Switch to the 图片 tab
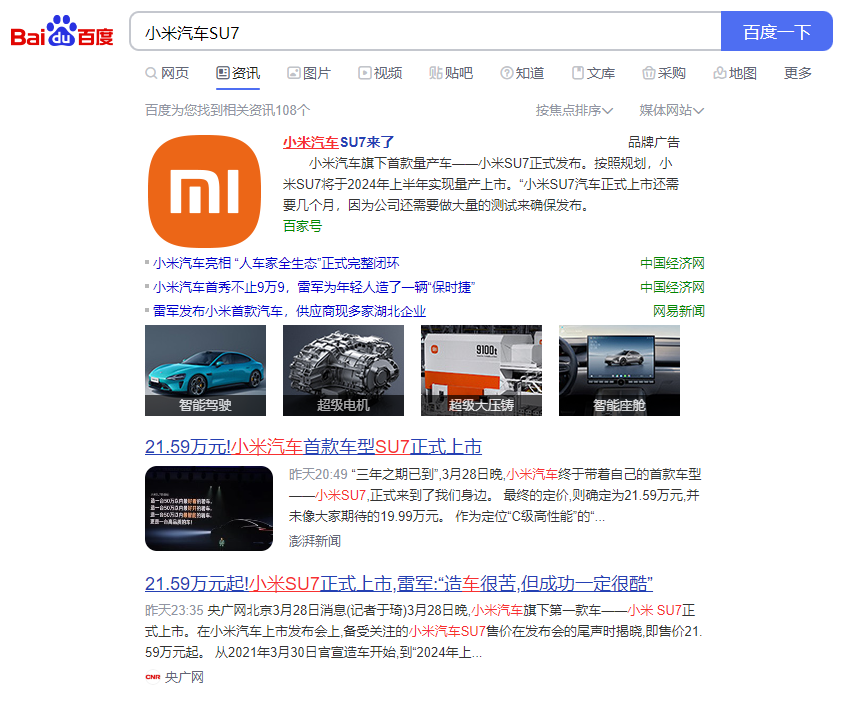This screenshot has width=842, height=701. [309, 73]
